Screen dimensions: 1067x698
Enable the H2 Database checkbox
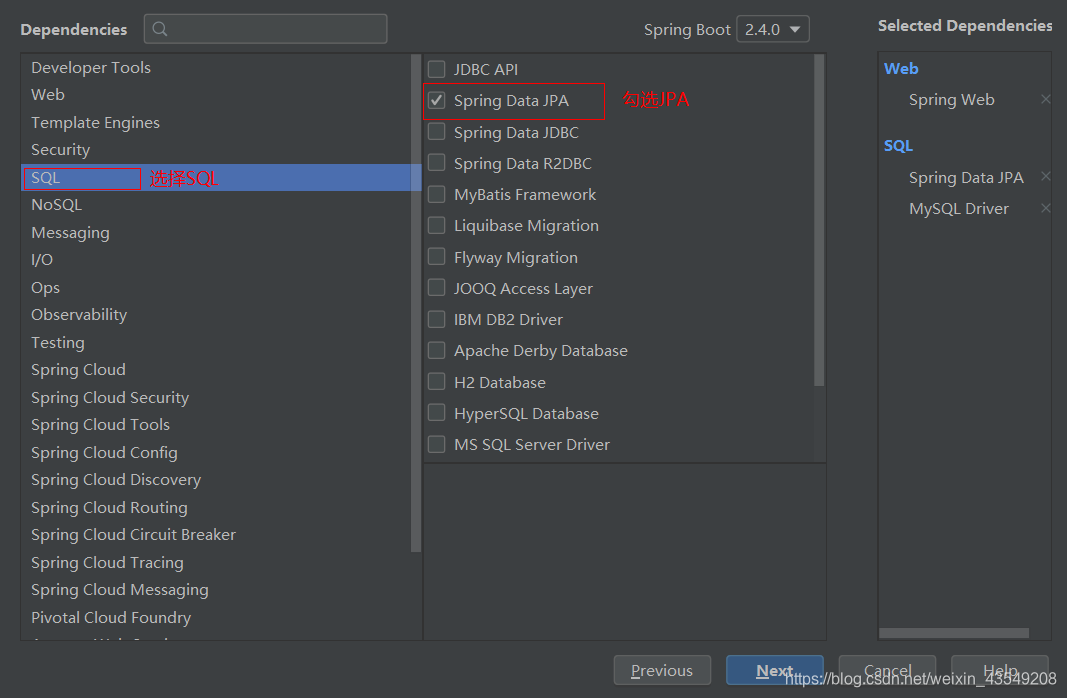click(x=436, y=382)
